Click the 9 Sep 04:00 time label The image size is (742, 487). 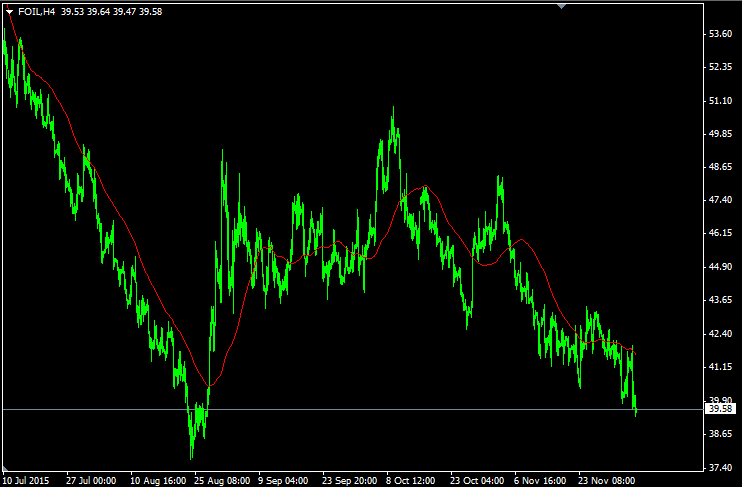tap(283, 481)
